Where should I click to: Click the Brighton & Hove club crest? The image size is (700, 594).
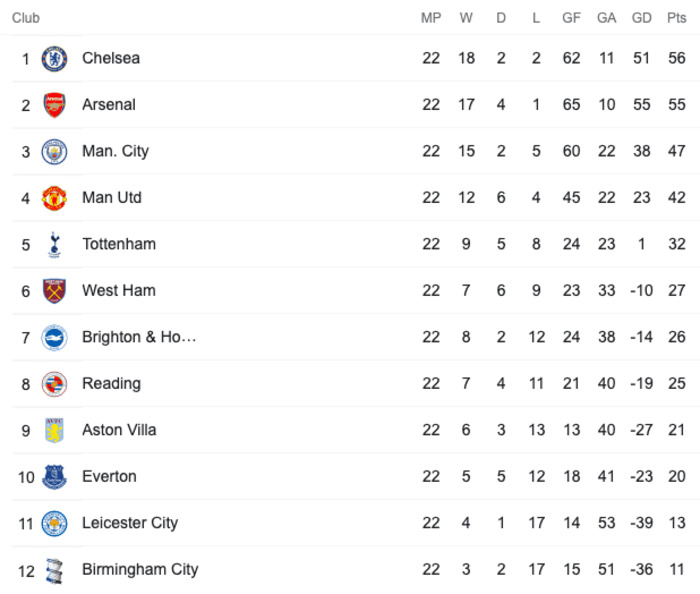(54, 337)
